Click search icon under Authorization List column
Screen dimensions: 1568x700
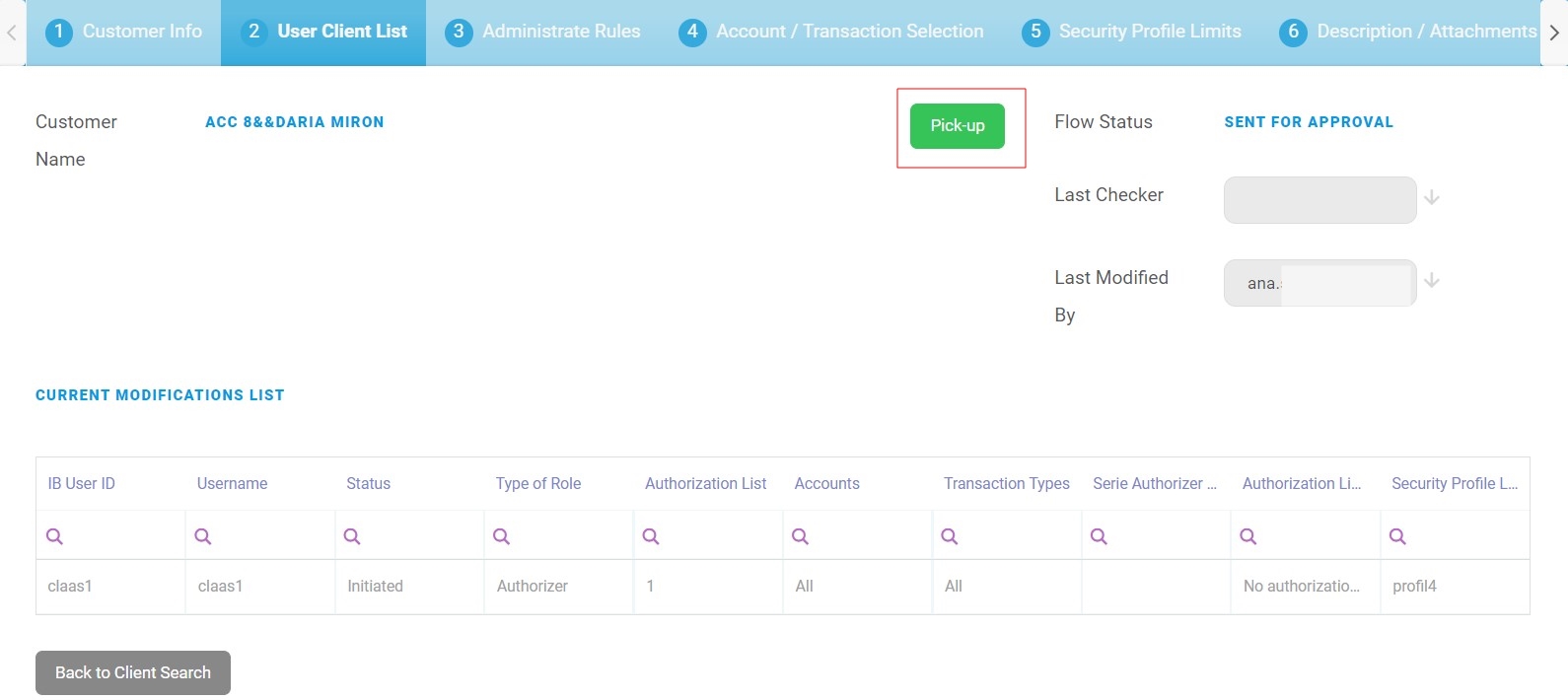tap(651, 536)
